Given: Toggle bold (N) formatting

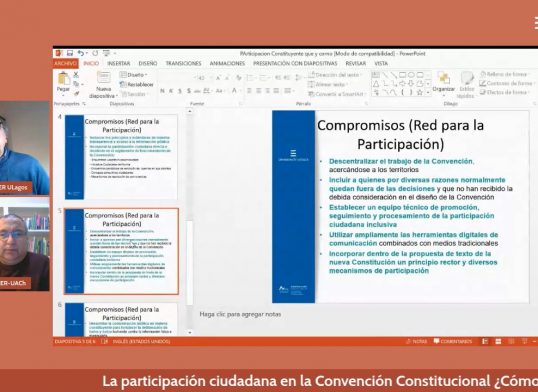Looking at the screenshot, I should 162,91.
